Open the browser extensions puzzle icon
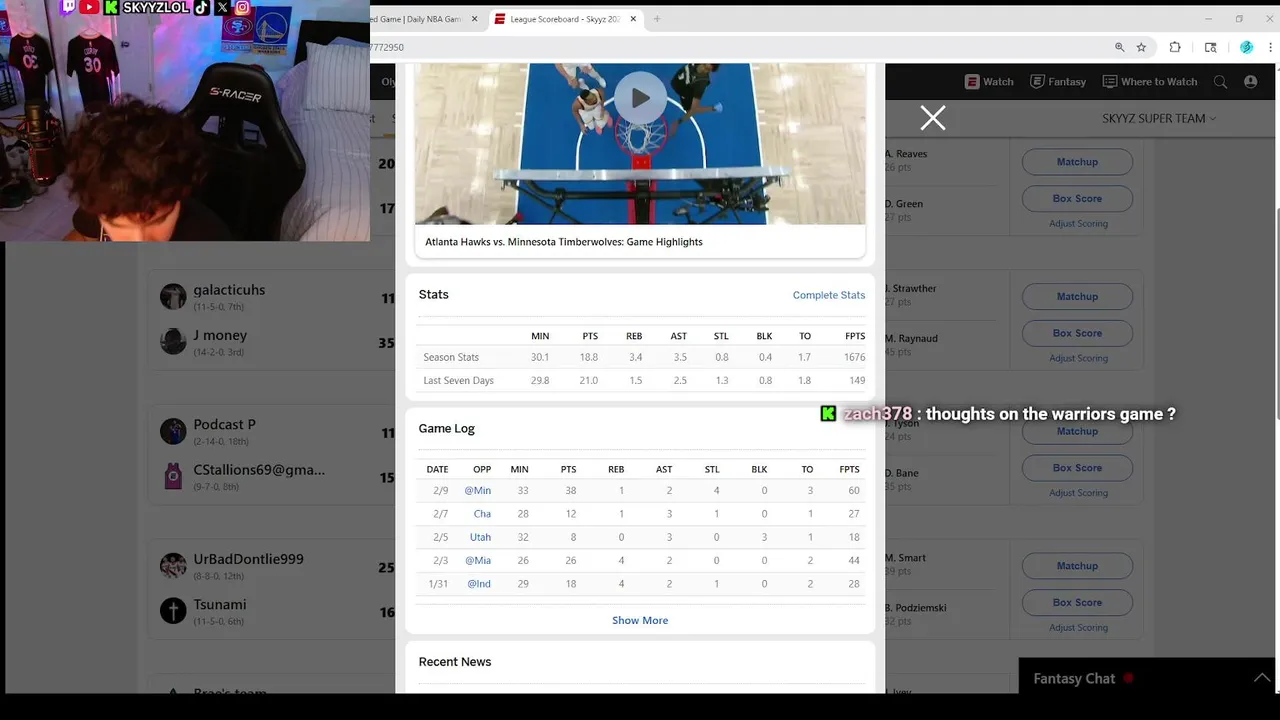The image size is (1280, 720). (1175, 47)
